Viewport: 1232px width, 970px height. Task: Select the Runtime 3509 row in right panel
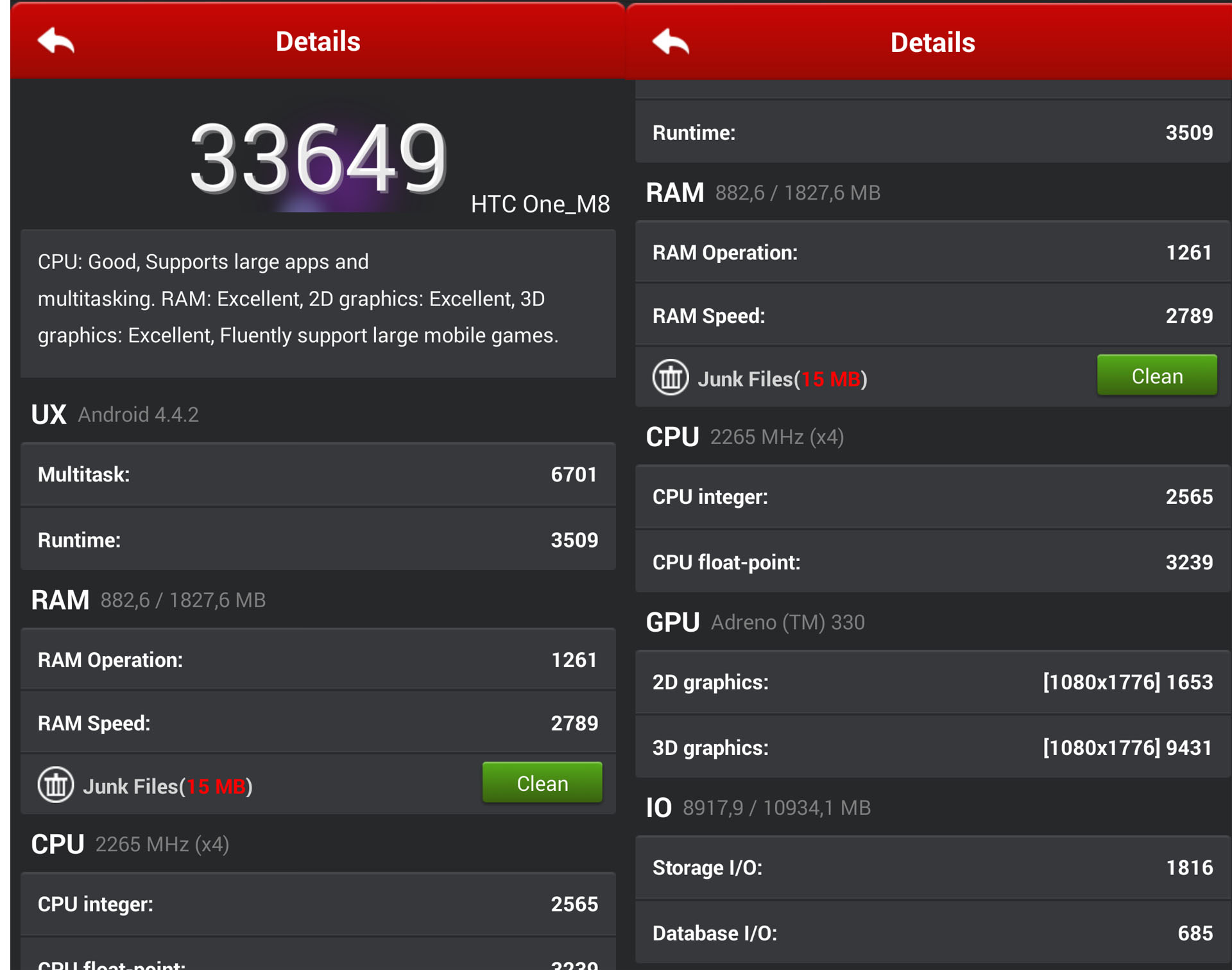[x=933, y=132]
